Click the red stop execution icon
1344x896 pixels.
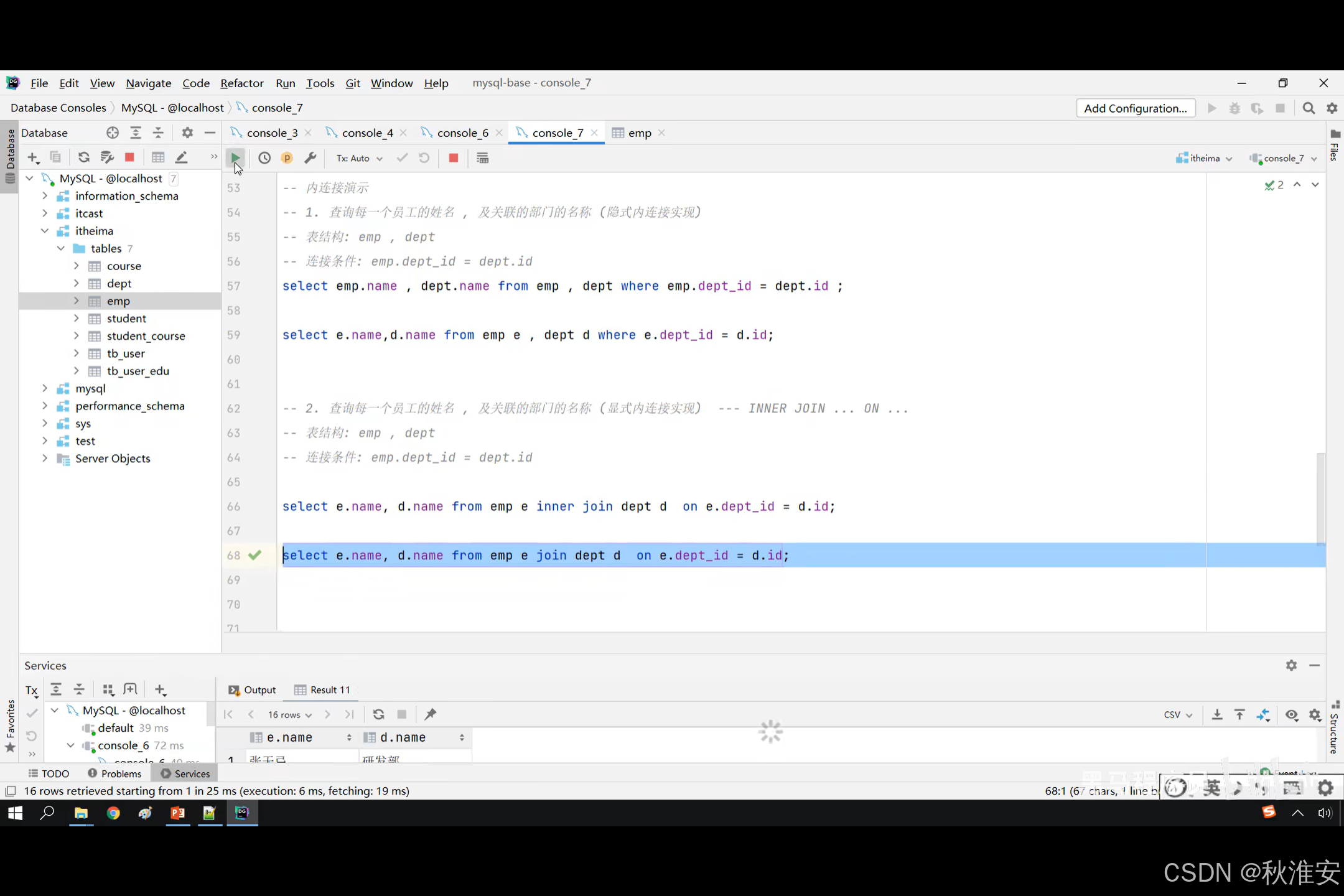point(454,158)
